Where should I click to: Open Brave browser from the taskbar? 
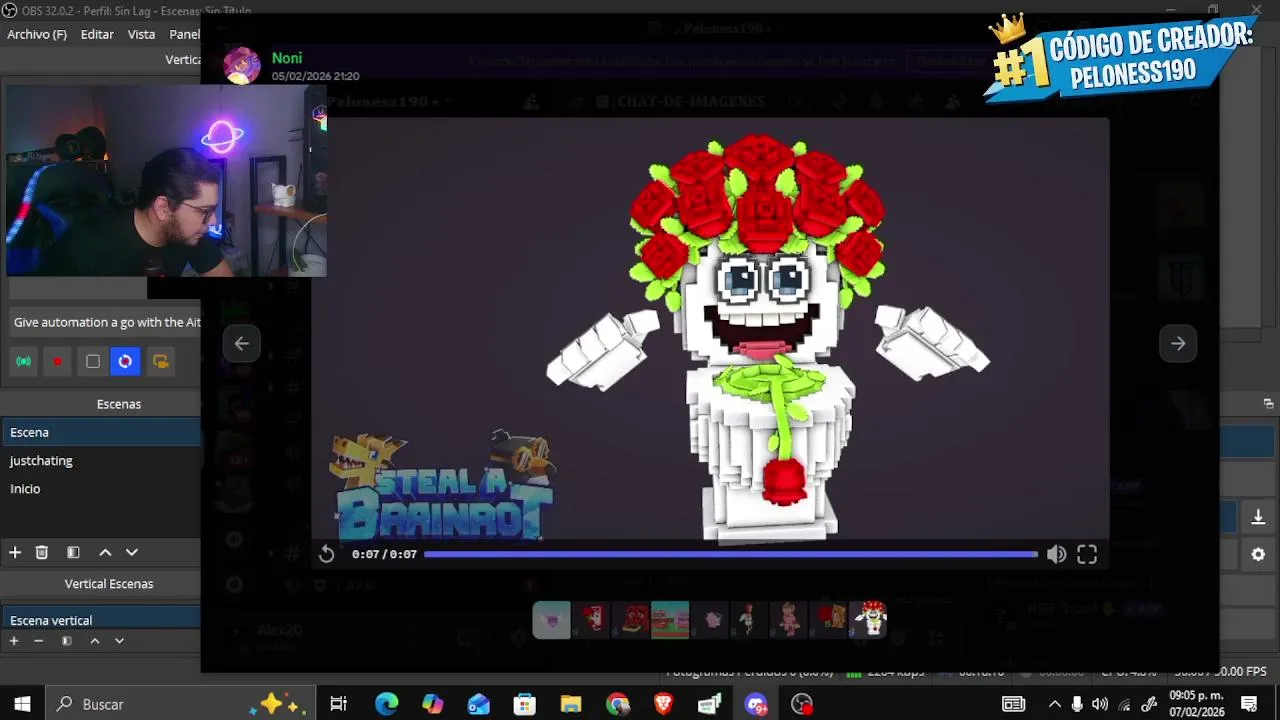pyautogui.click(x=663, y=704)
